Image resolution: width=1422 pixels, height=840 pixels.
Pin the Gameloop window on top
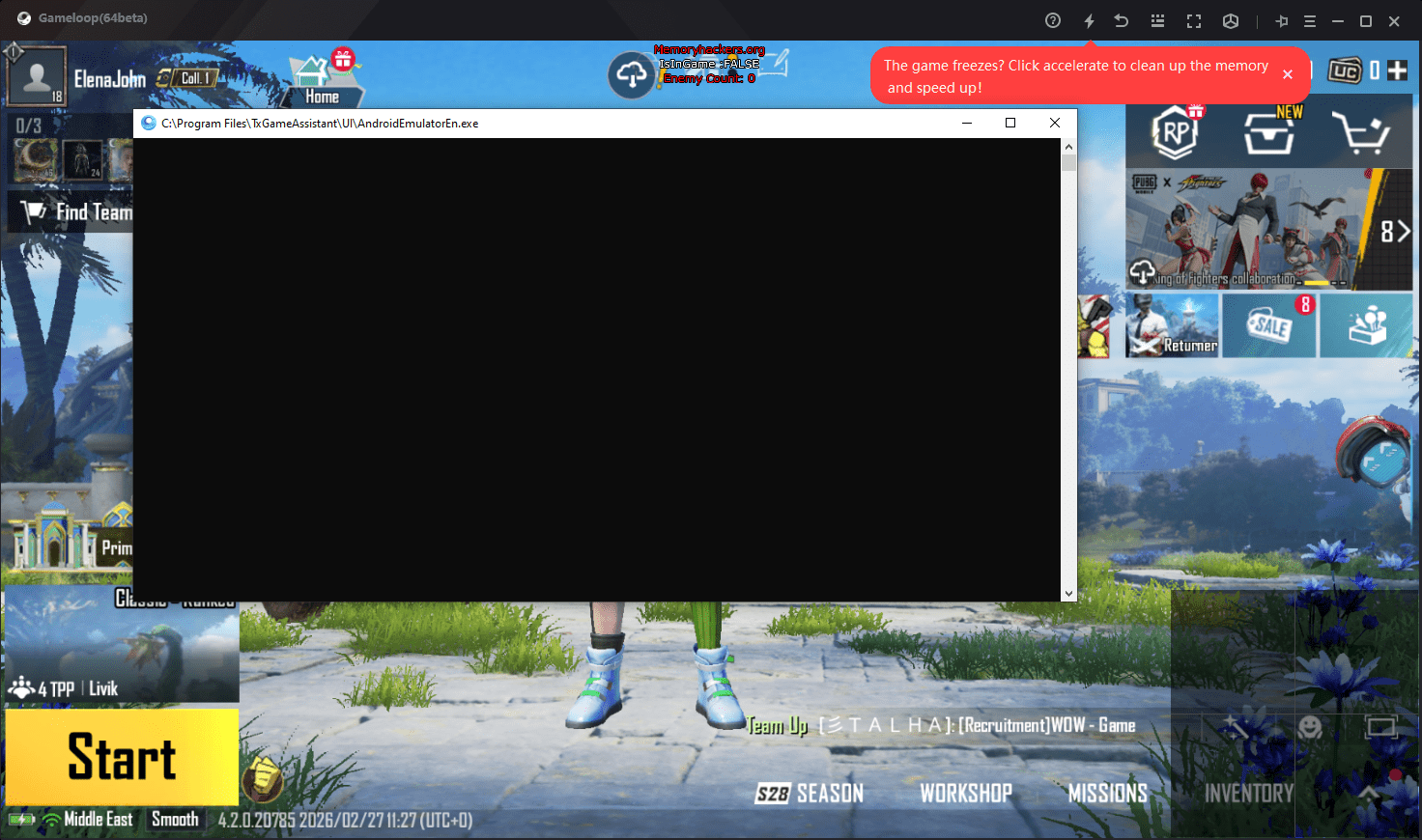click(1282, 20)
